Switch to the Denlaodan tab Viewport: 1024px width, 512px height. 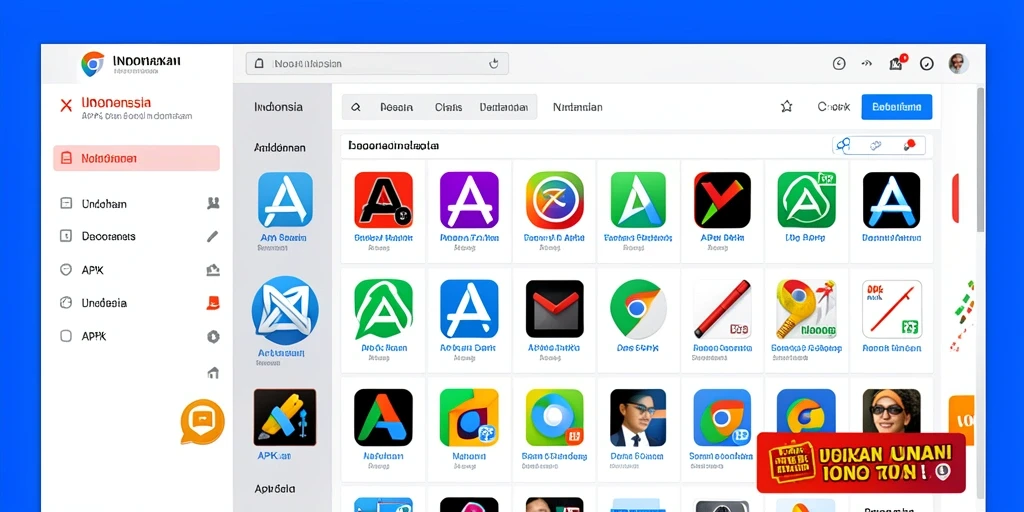click(x=504, y=107)
